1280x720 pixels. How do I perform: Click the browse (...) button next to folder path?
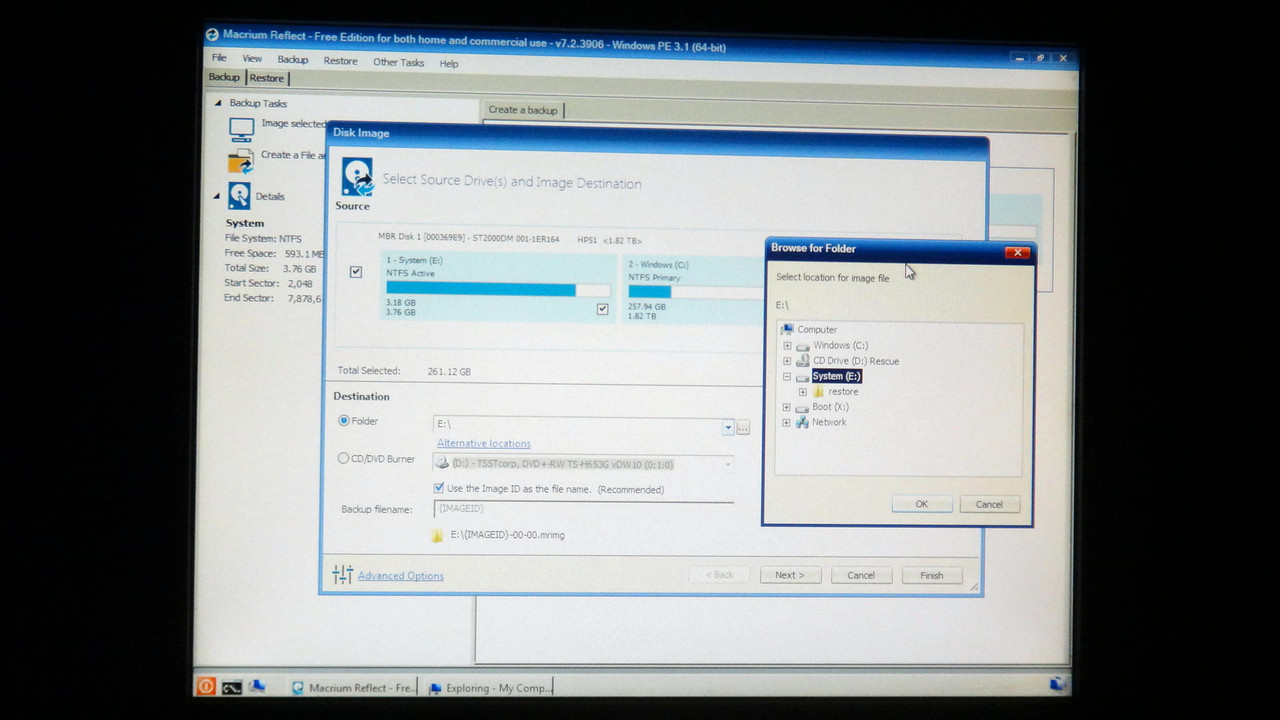pyautogui.click(x=743, y=428)
